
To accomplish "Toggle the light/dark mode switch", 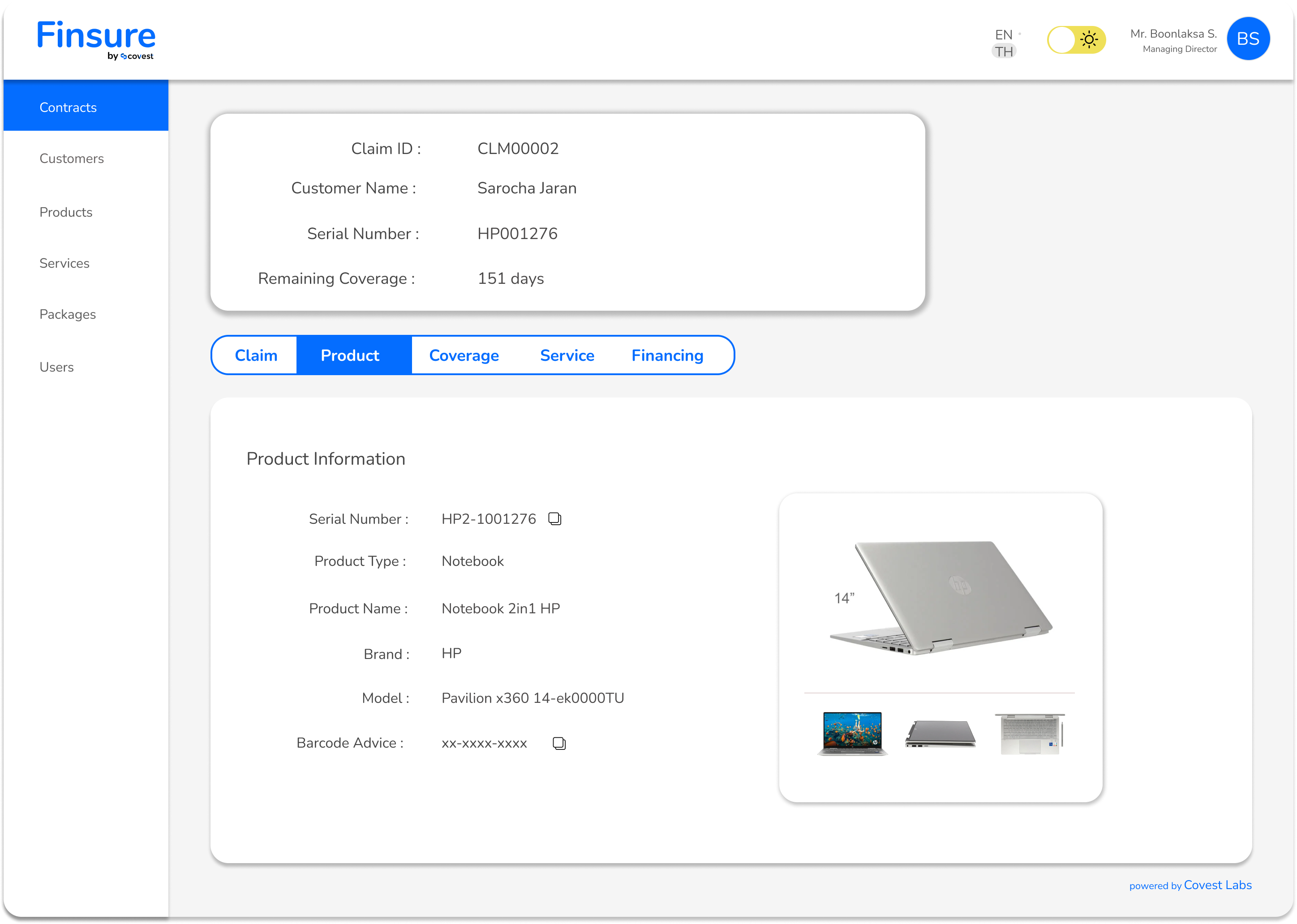I will 1076,40.
